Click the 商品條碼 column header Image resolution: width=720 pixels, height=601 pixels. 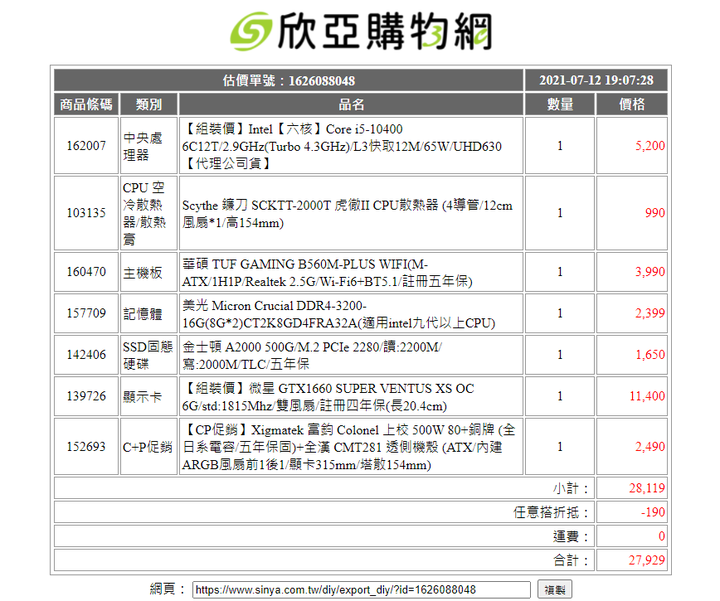(86, 104)
